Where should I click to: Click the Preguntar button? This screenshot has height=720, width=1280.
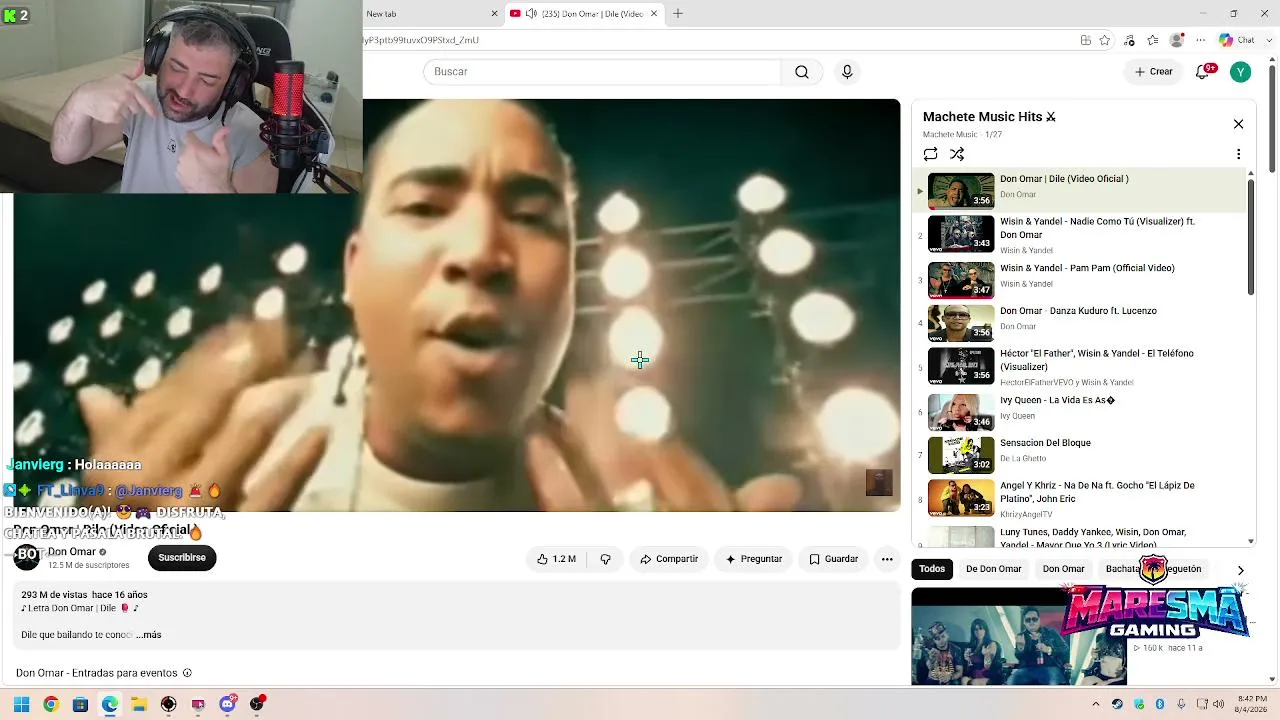click(754, 559)
